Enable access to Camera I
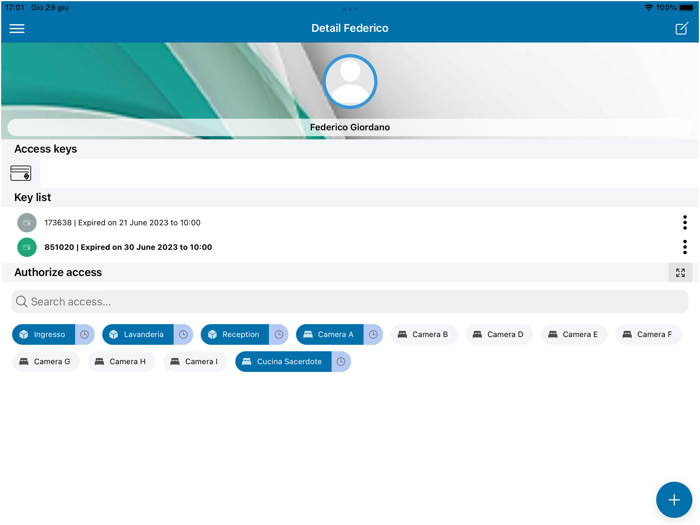Viewport: 700px width, 525px height. [196, 362]
